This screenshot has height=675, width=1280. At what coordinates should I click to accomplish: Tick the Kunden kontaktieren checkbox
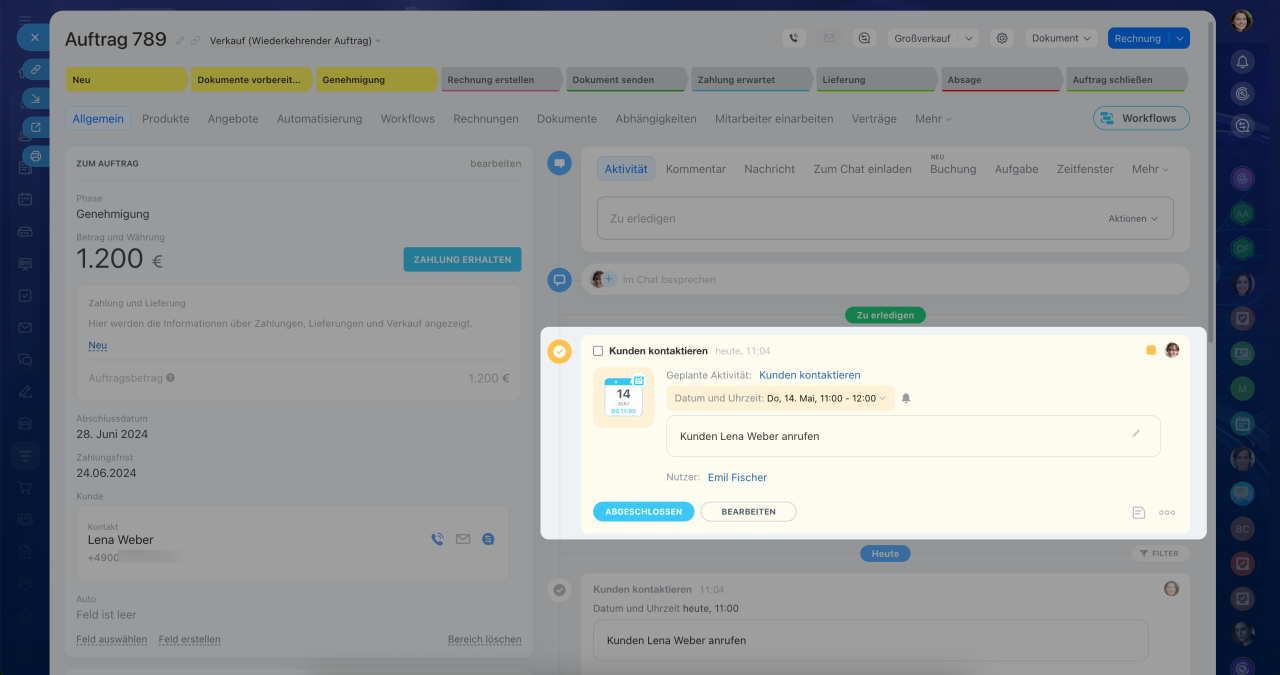tap(598, 351)
